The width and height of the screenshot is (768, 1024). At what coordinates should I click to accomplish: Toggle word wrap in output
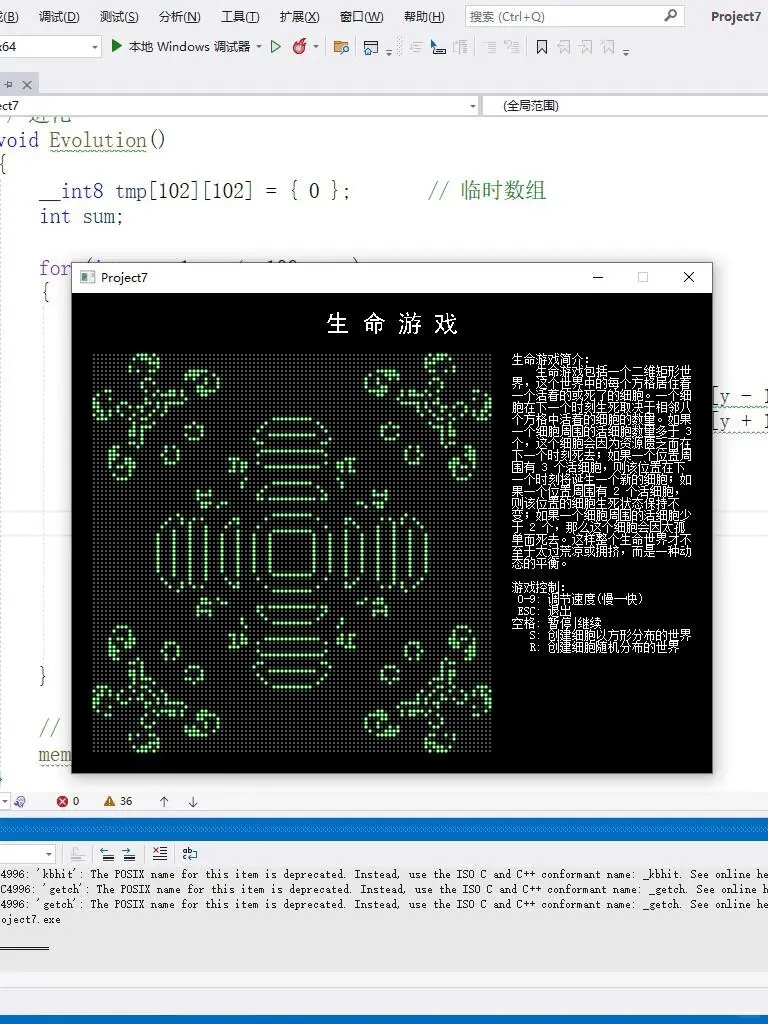coord(189,854)
